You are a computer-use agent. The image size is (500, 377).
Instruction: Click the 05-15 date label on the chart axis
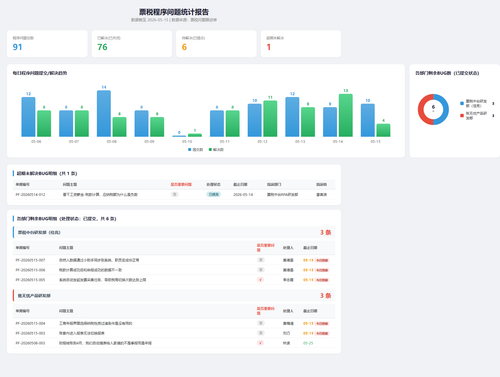[375, 142]
